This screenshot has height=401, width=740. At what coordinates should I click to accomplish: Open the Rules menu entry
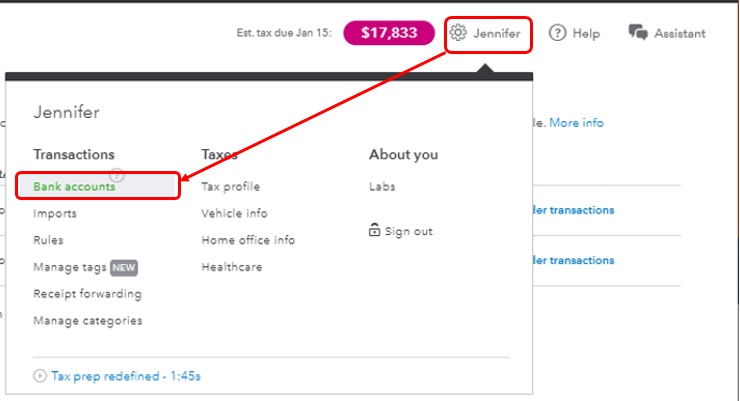click(x=48, y=240)
